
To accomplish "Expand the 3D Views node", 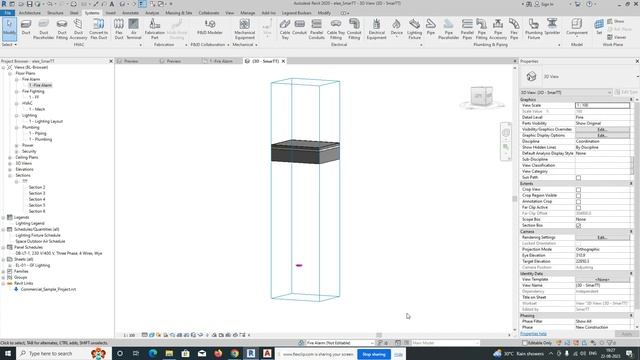I will [x=10, y=163].
